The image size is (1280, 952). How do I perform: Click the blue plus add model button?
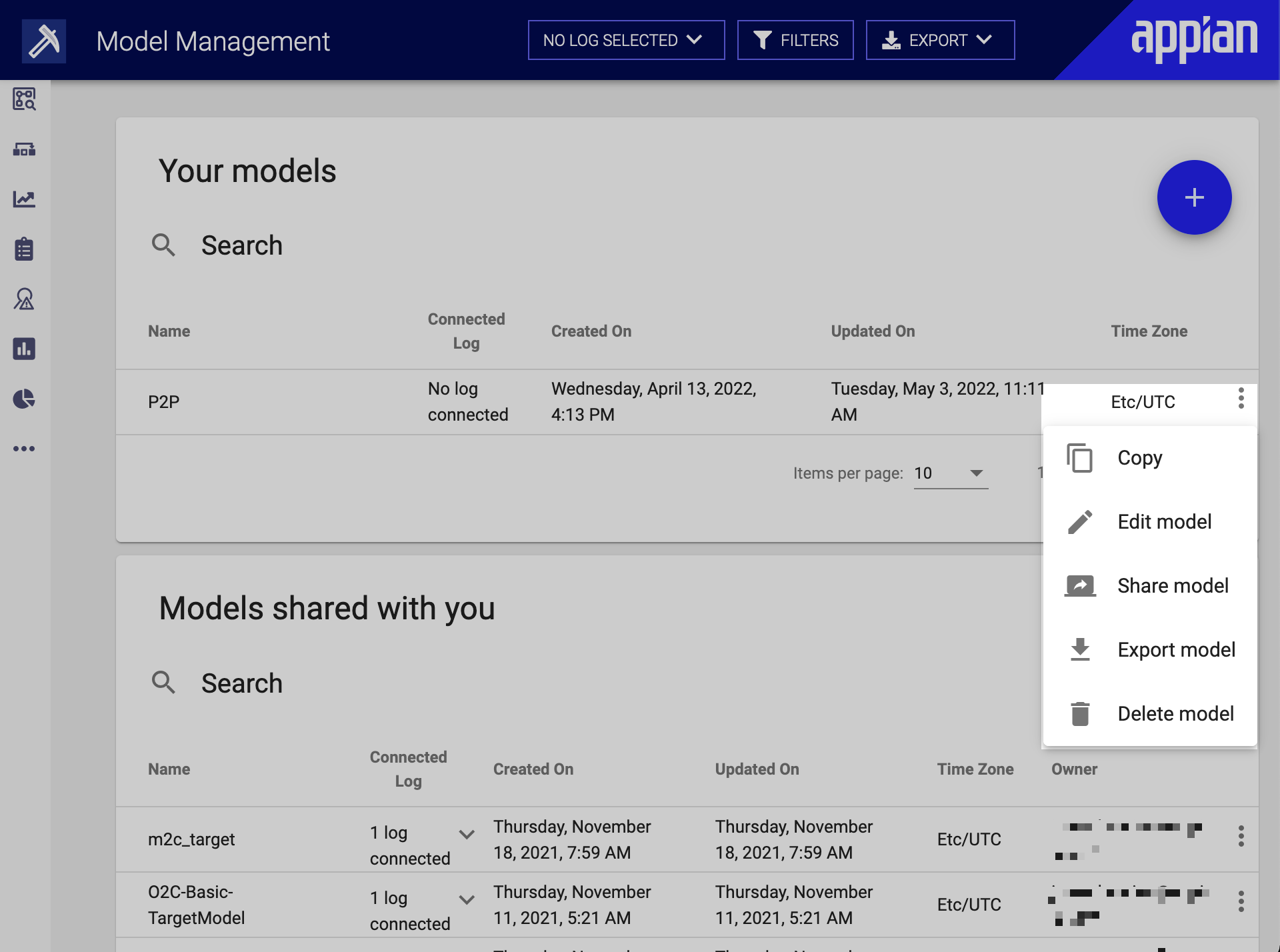1194,197
